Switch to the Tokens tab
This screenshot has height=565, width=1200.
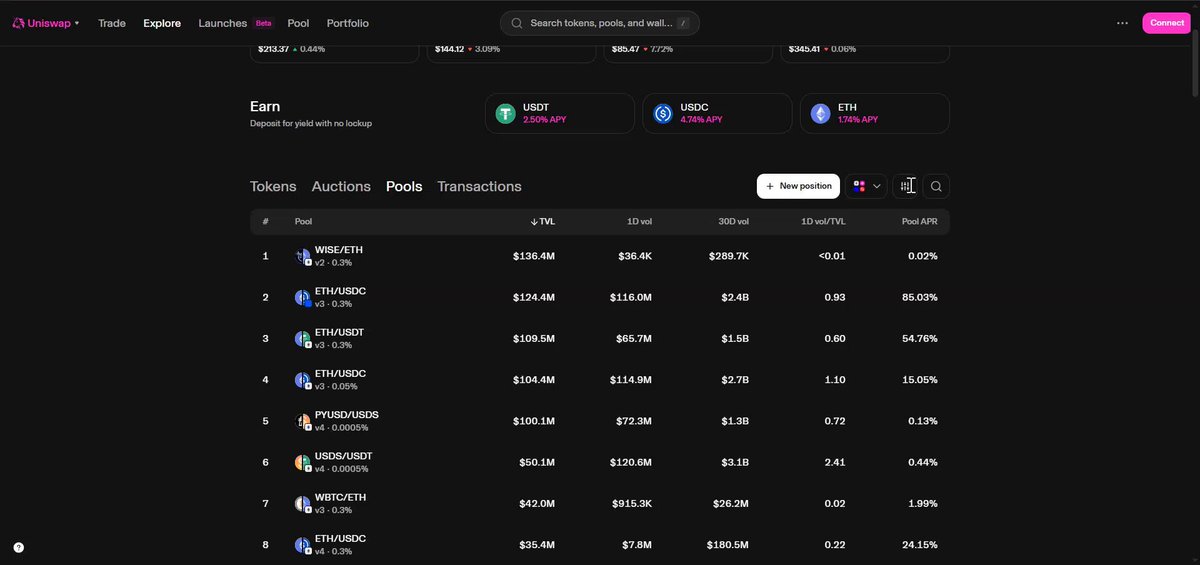273,186
